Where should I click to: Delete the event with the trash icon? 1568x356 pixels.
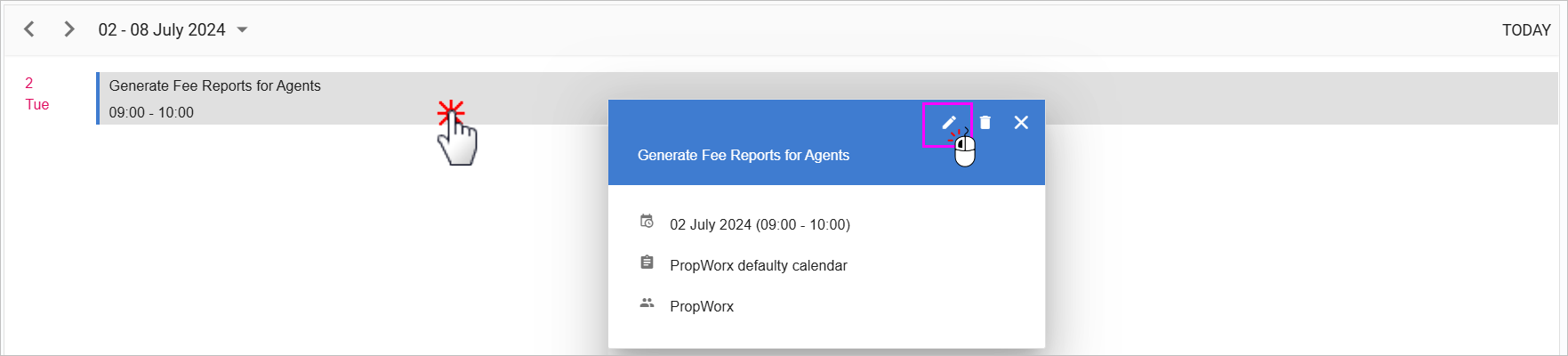point(985,123)
